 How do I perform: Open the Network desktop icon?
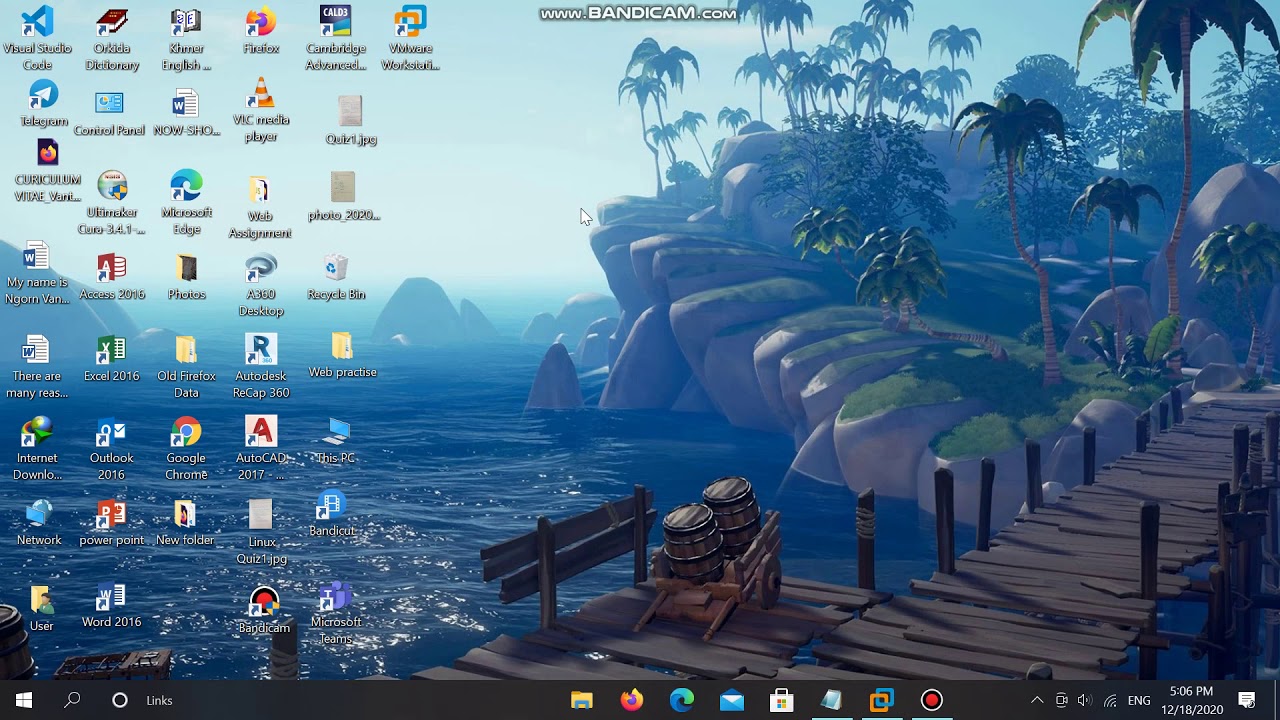39,523
